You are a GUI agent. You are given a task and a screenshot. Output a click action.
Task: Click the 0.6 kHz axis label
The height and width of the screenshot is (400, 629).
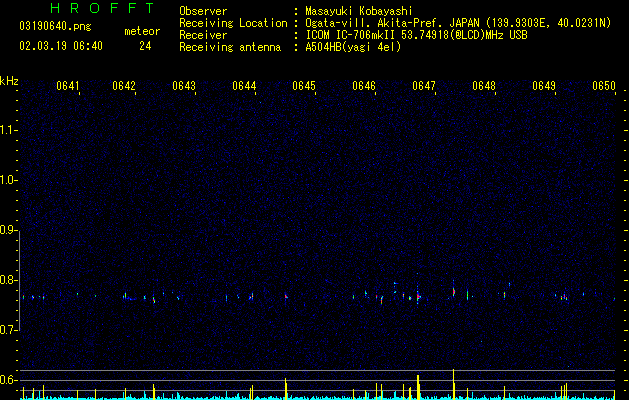(9, 380)
